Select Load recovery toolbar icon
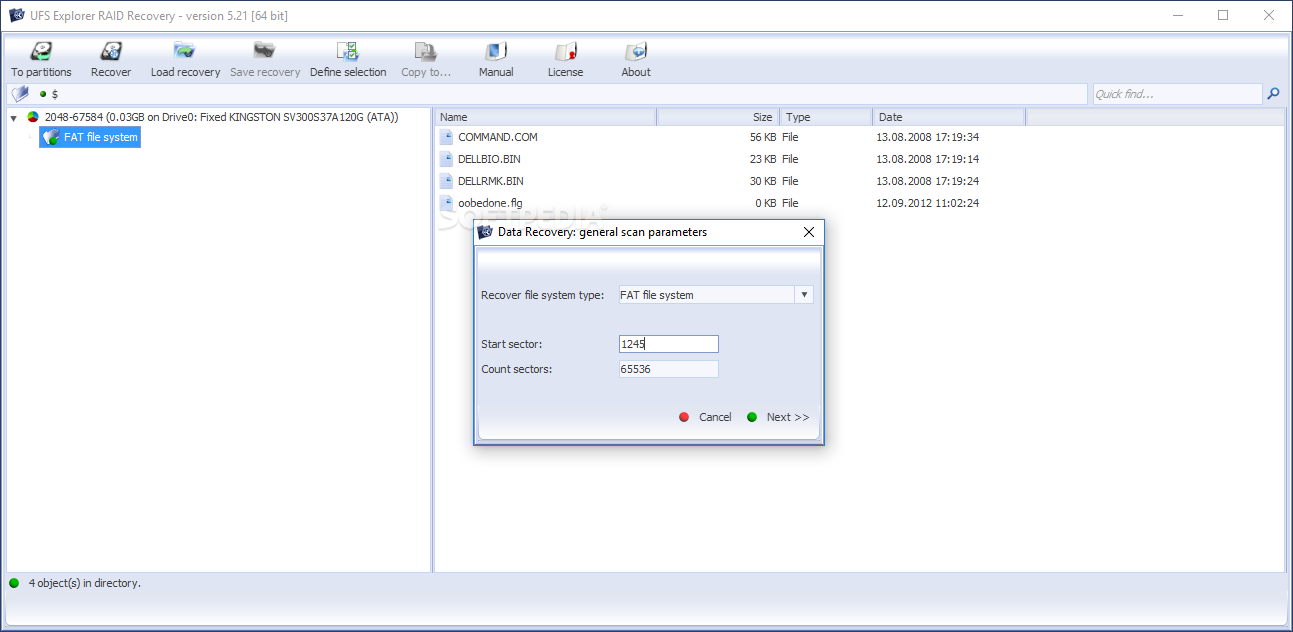 click(x=185, y=59)
